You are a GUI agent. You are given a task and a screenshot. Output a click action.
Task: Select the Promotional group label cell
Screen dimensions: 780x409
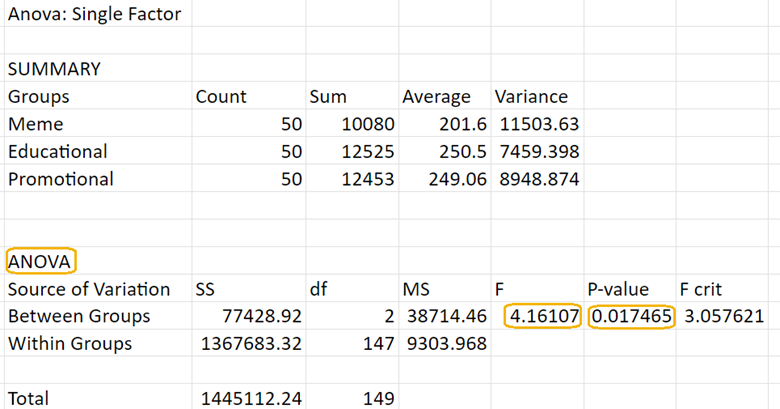point(60,179)
